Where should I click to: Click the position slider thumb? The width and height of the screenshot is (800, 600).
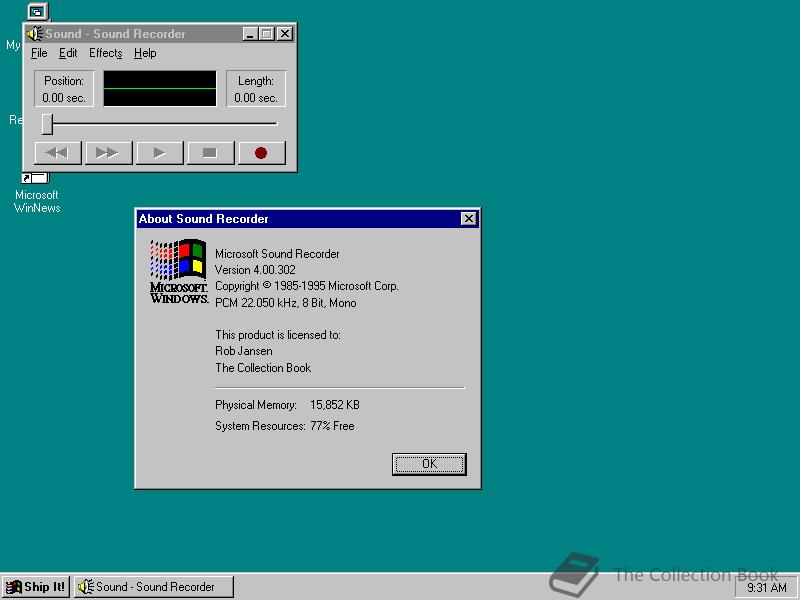pos(47,124)
